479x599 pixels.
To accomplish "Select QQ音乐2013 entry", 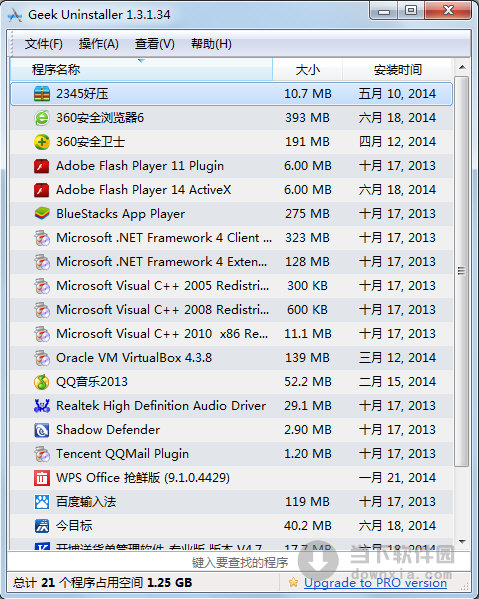I will pos(92,382).
